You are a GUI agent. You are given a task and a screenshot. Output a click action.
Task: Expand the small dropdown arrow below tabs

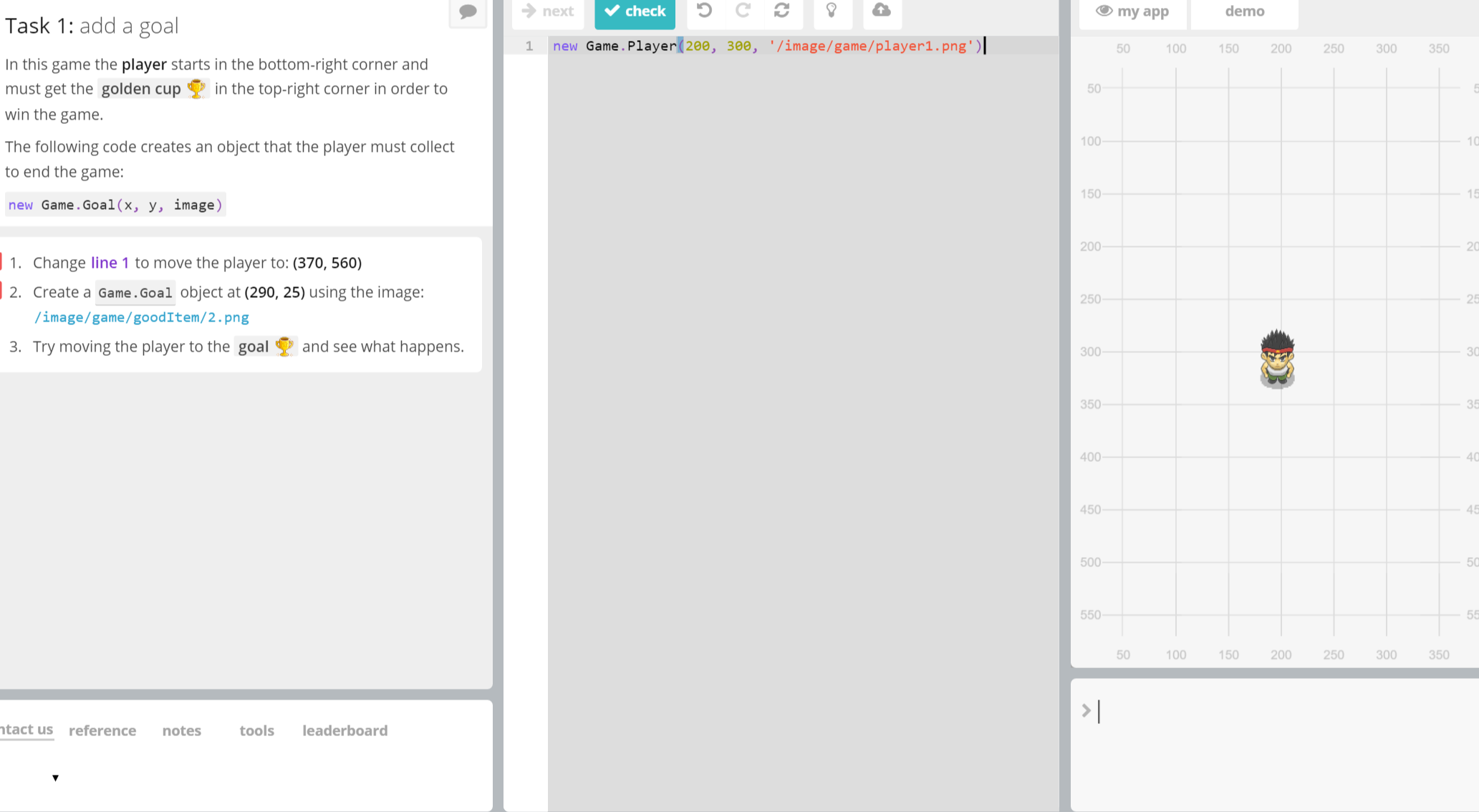(x=55, y=778)
